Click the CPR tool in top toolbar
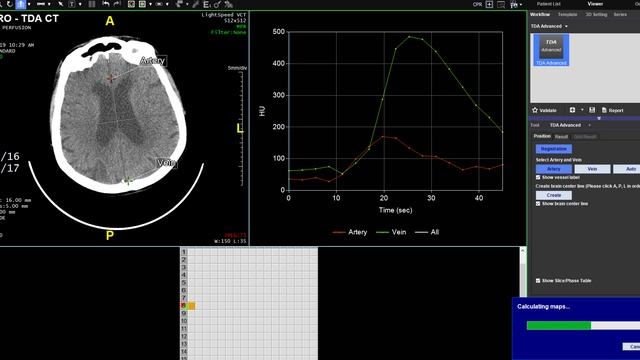The image size is (640, 360). 477,4
